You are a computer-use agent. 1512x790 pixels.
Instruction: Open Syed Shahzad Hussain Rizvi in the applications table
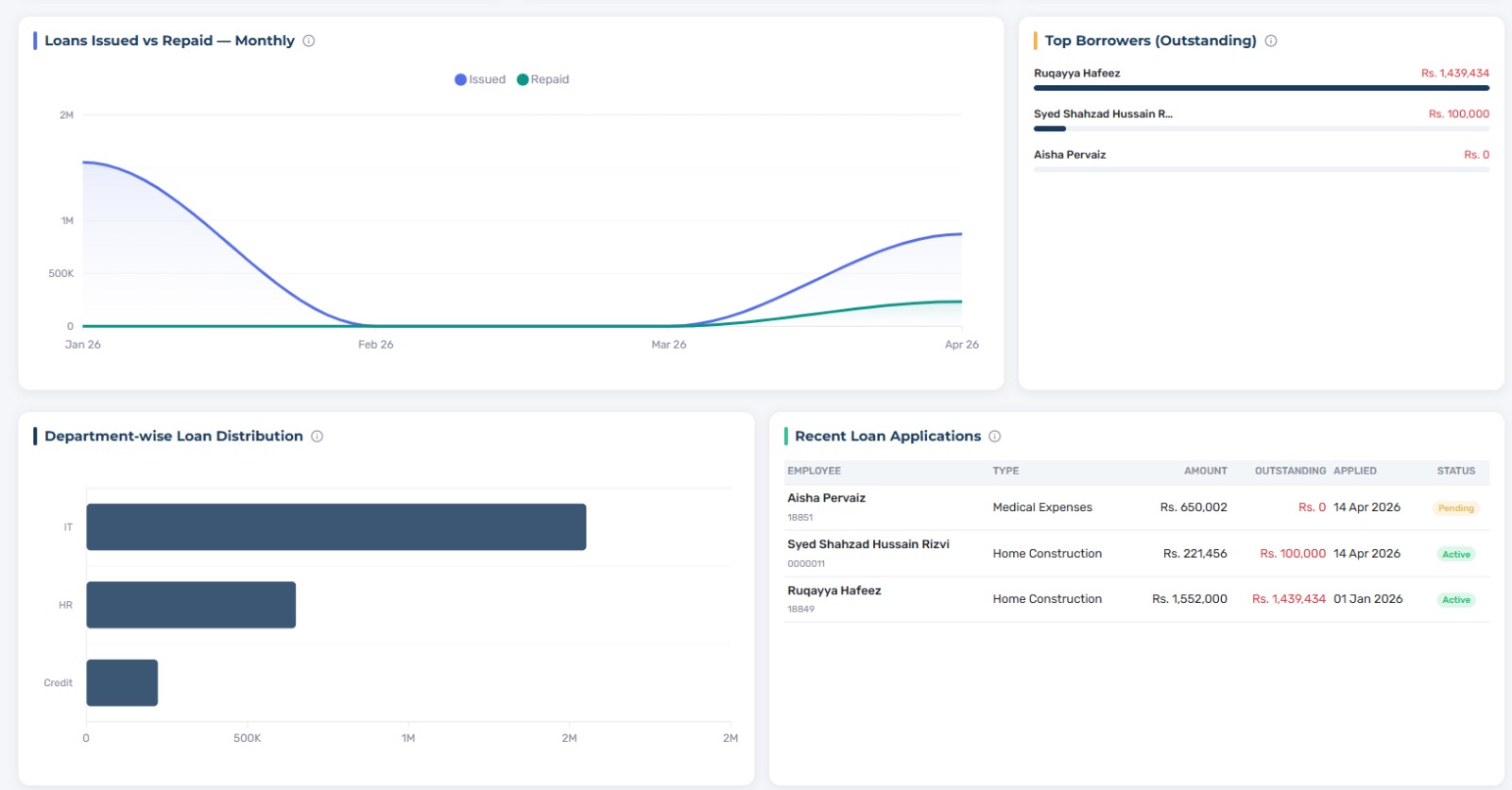(868, 544)
